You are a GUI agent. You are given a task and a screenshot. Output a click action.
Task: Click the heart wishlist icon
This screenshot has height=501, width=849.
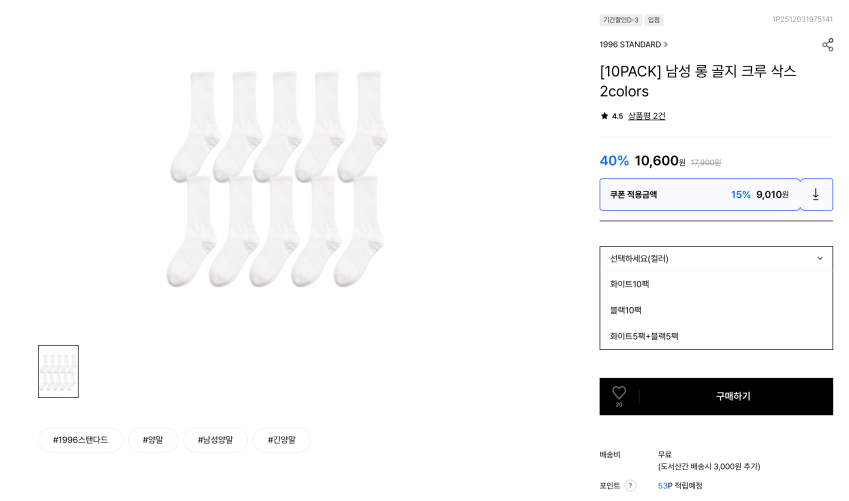tap(619, 393)
